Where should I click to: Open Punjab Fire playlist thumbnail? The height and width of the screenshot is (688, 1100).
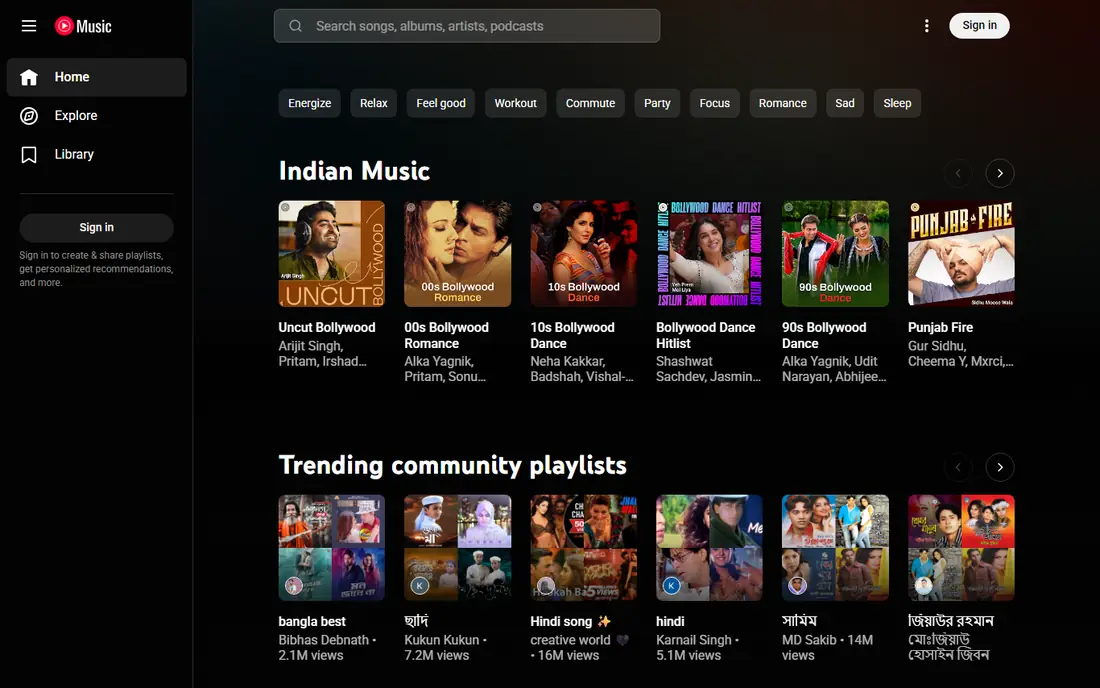pyautogui.click(x=961, y=254)
